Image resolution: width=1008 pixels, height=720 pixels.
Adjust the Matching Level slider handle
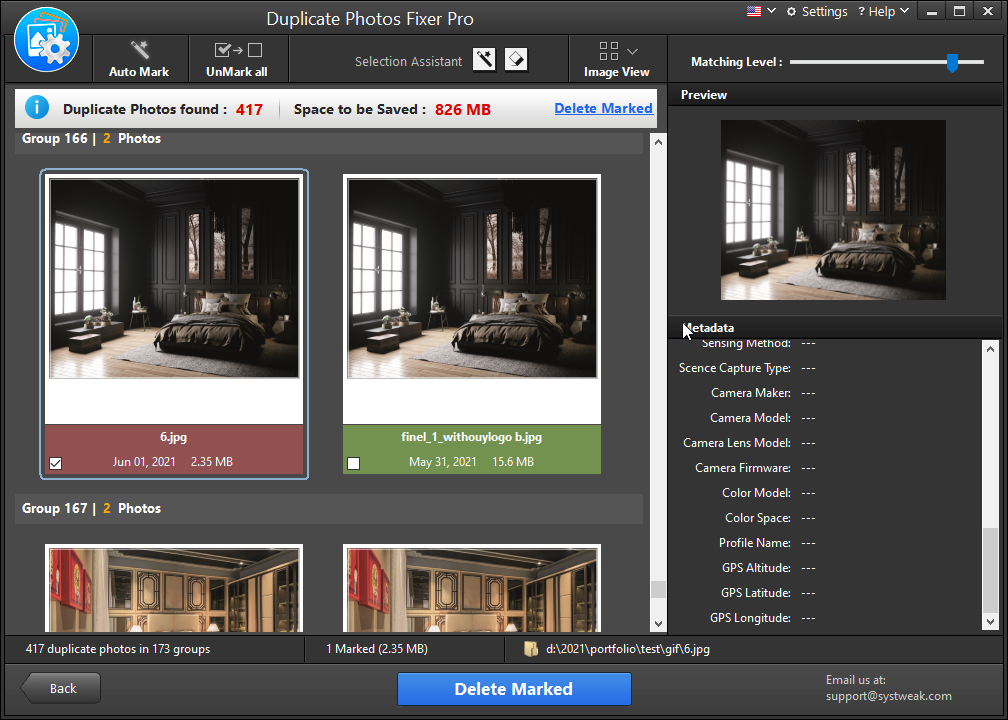pyautogui.click(x=952, y=62)
